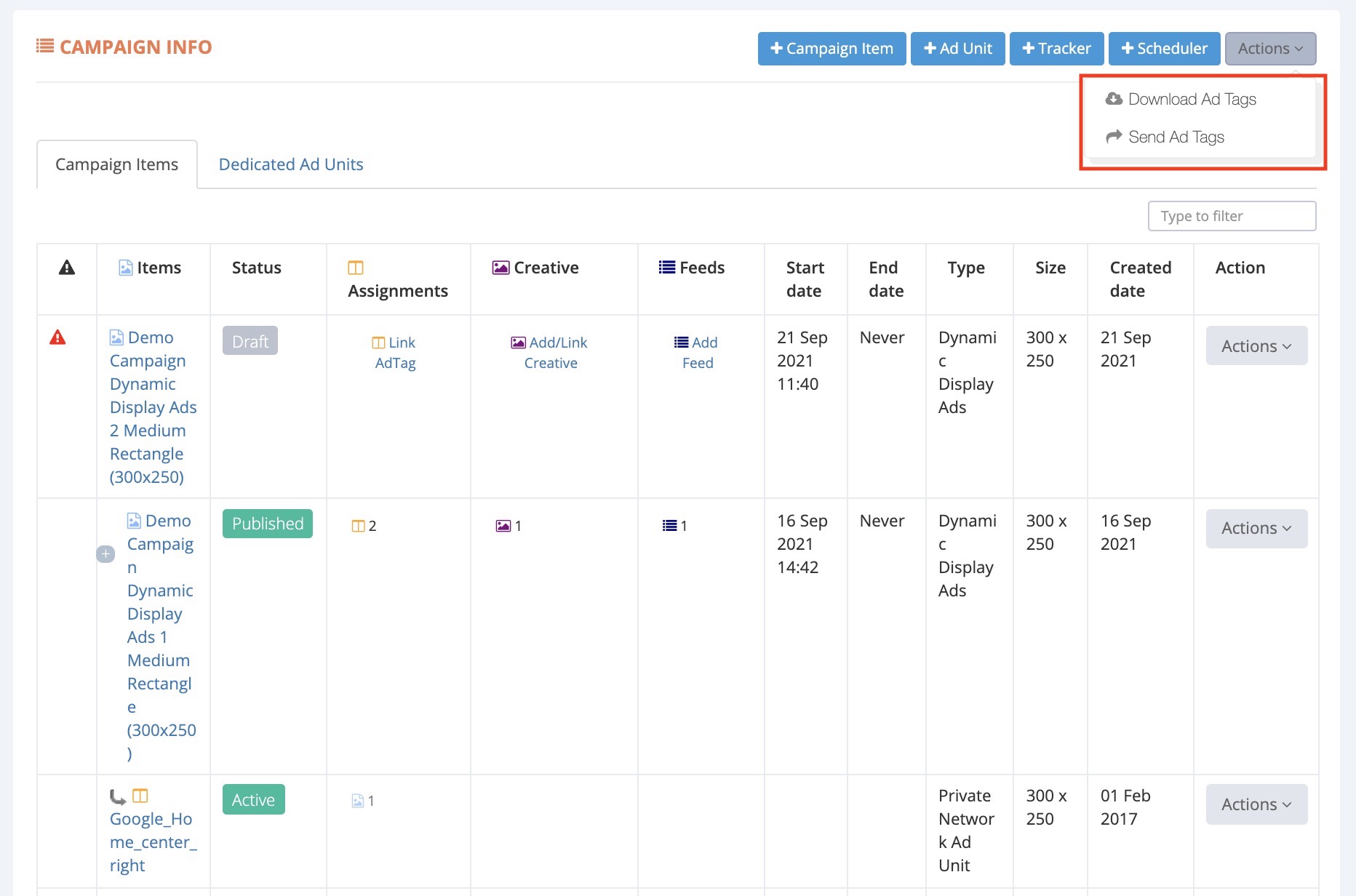
Task: Open Actions dropdown for the Published item
Action: click(1256, 528)
